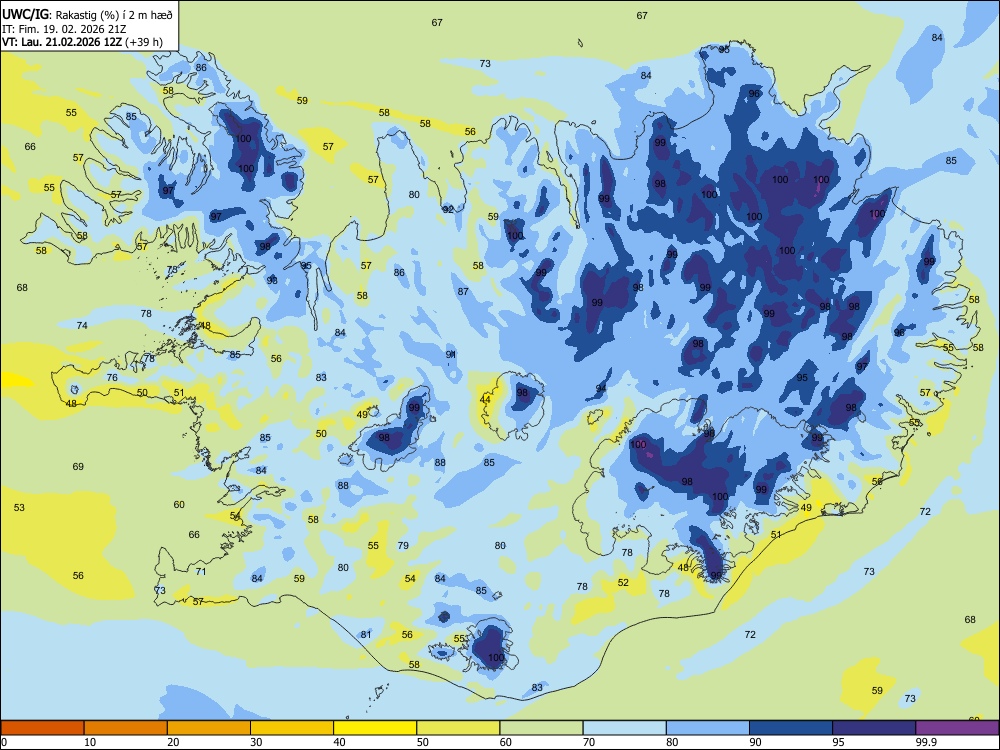Click the 30–40 legend color swatch

(292, 728)
